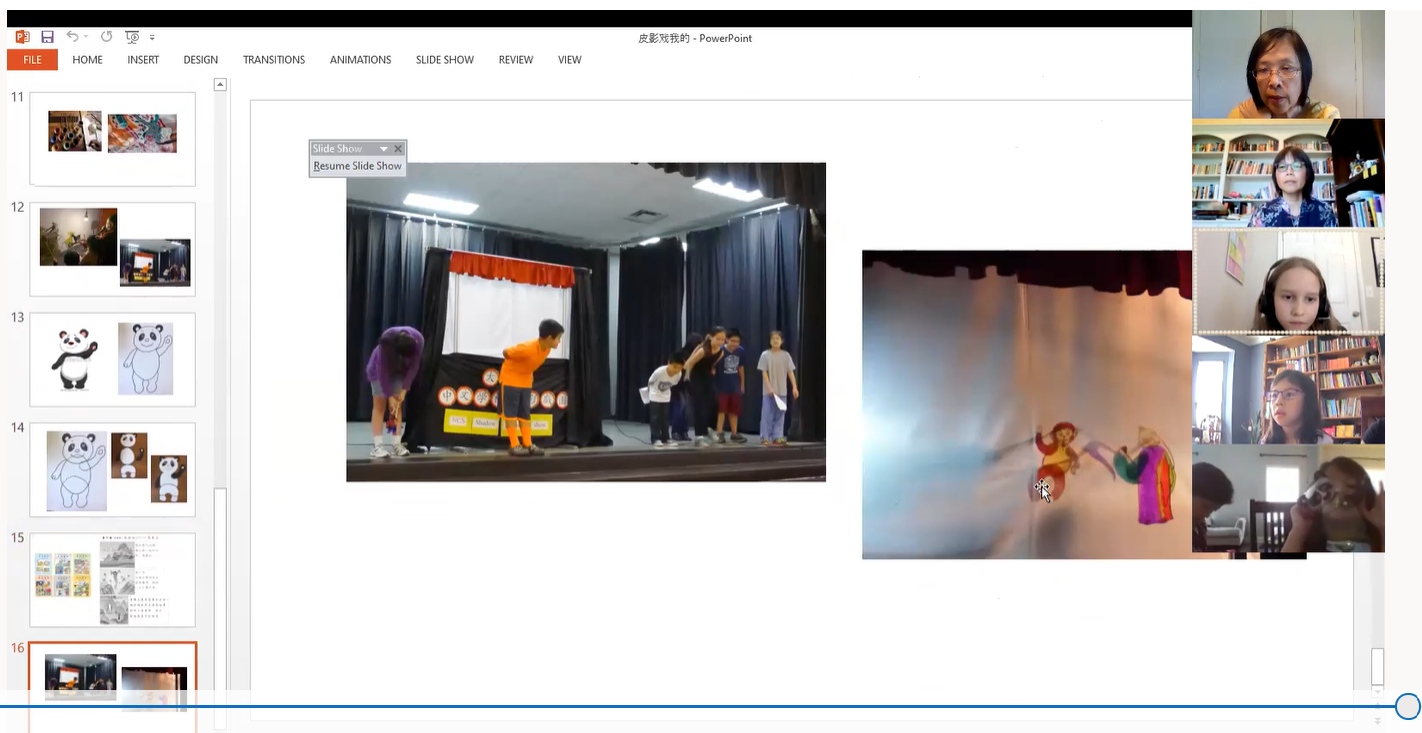
Task: Click the stage performance photo on slide
Action: click(x=585, y=321)
